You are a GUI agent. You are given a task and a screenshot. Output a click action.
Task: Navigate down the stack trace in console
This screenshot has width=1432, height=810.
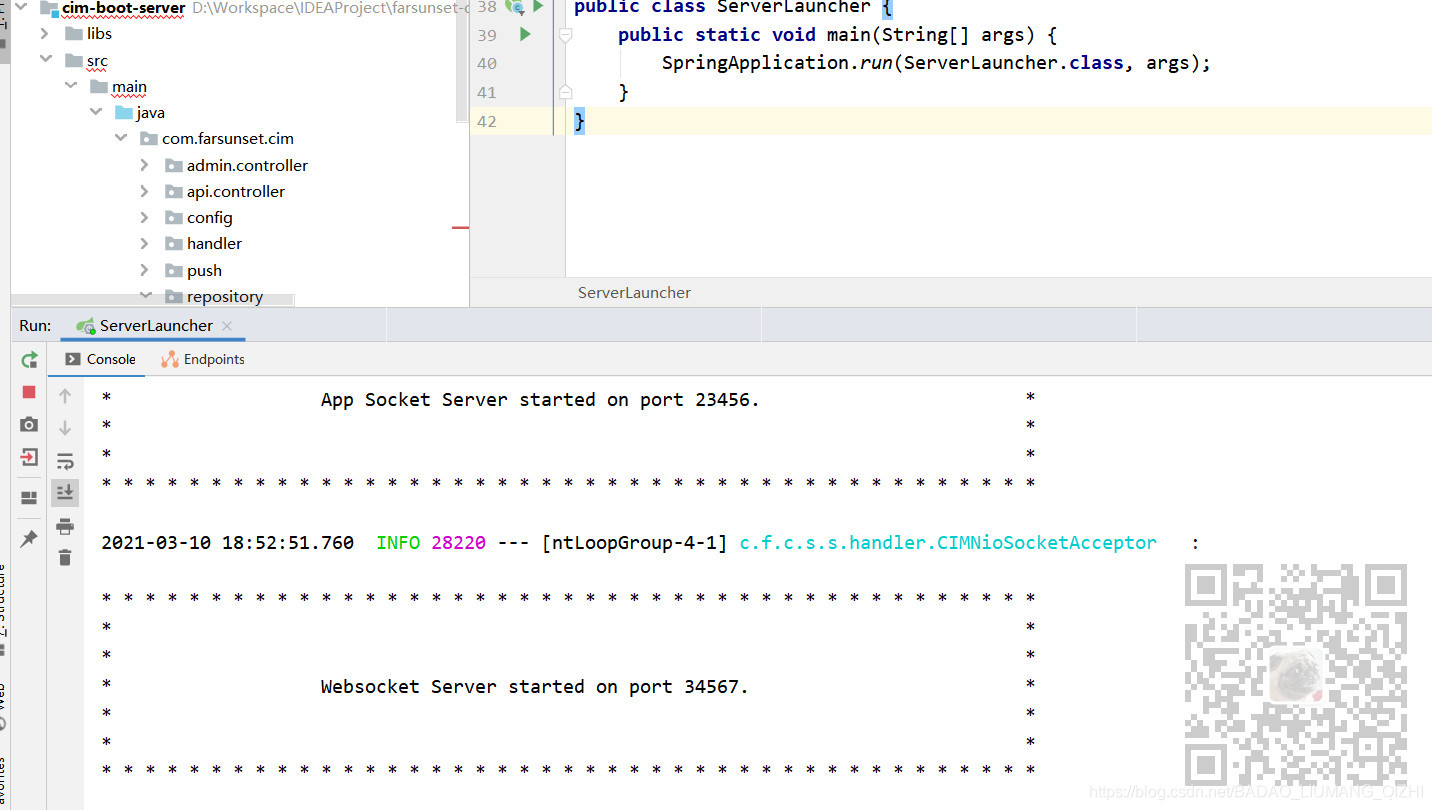(x=65, y=427)
